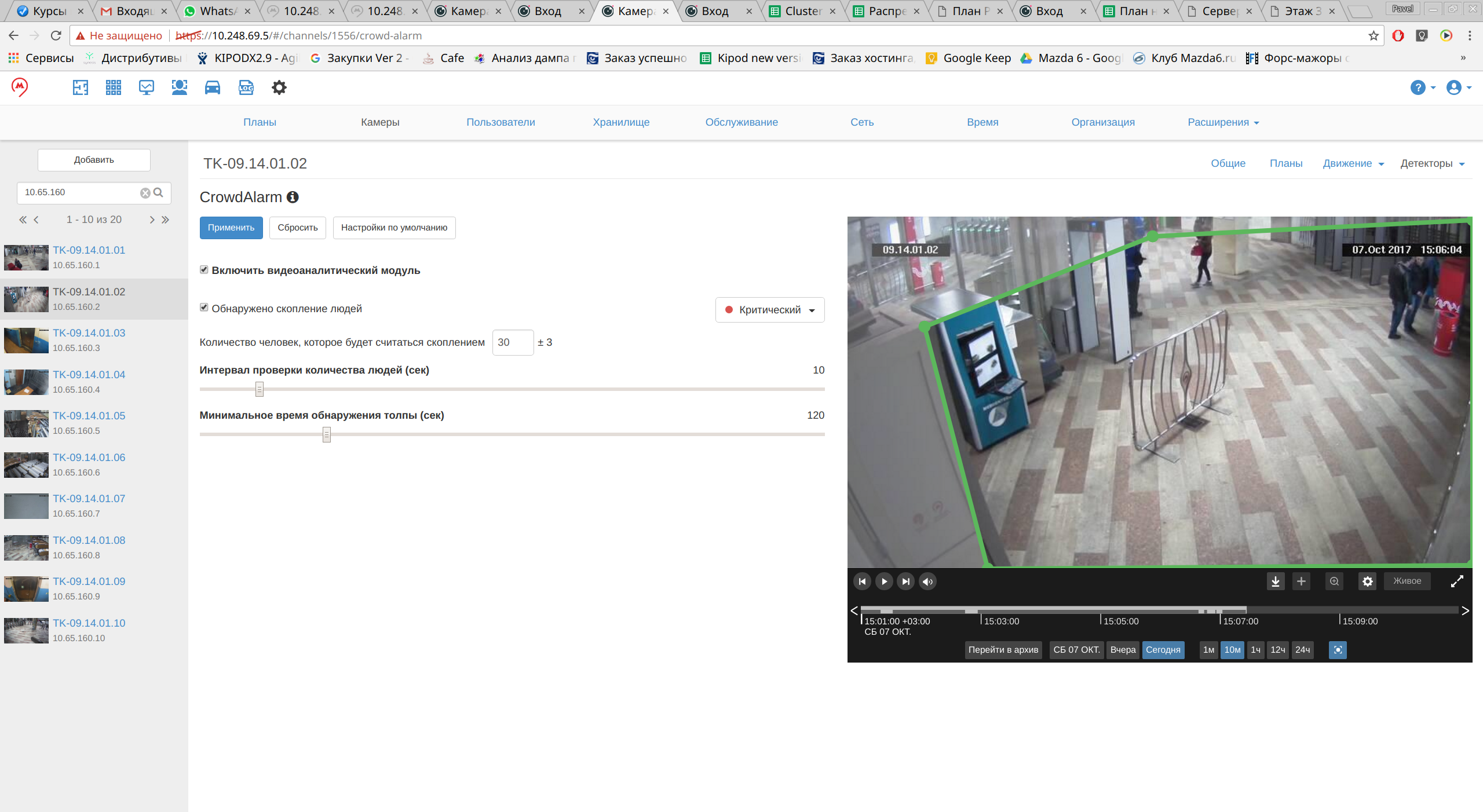Open the Критический severity dropdown
This screenshot has height=812, width=1483.
coord(770,310)
